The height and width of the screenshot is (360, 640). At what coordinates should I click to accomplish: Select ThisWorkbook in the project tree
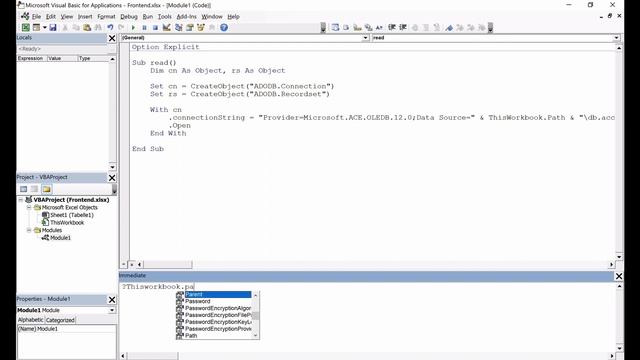[67, 223]
